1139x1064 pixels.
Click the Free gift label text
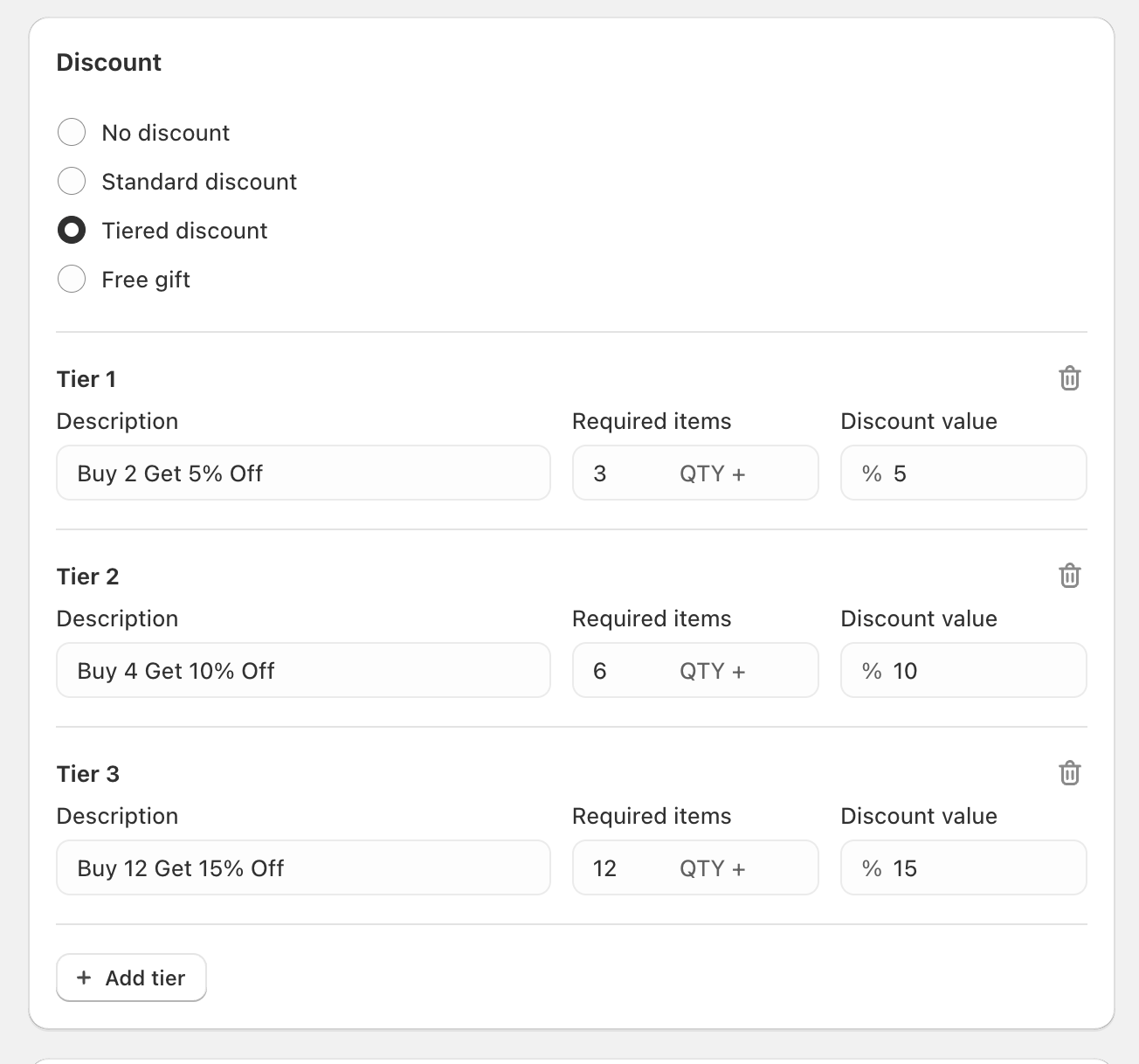[146, 280]
